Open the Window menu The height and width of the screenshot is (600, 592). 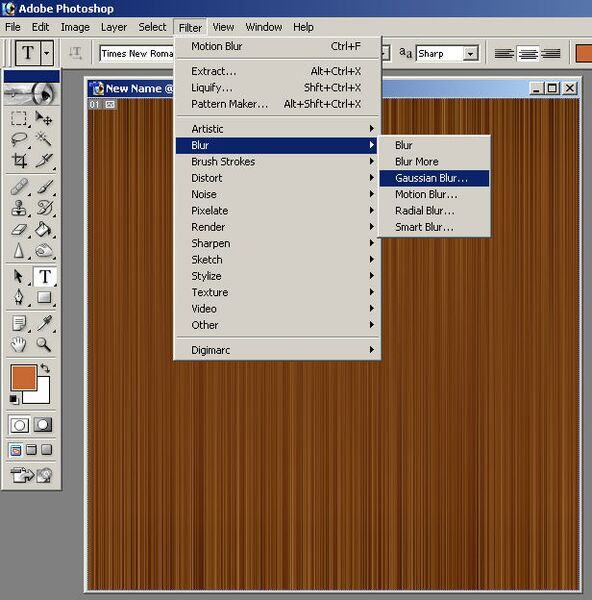(x=264, y=27)
